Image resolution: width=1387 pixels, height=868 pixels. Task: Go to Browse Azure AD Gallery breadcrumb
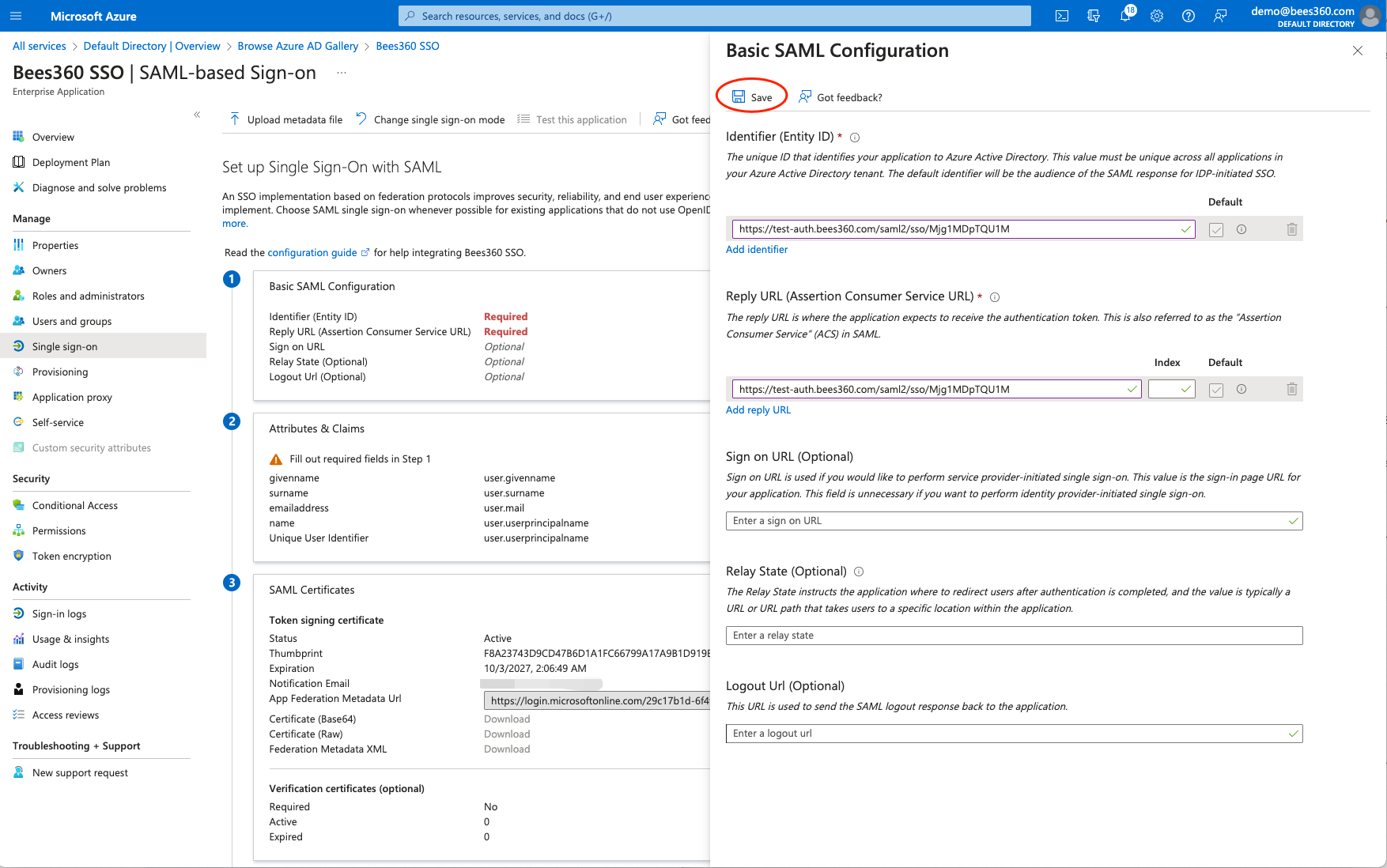point(298,46)
